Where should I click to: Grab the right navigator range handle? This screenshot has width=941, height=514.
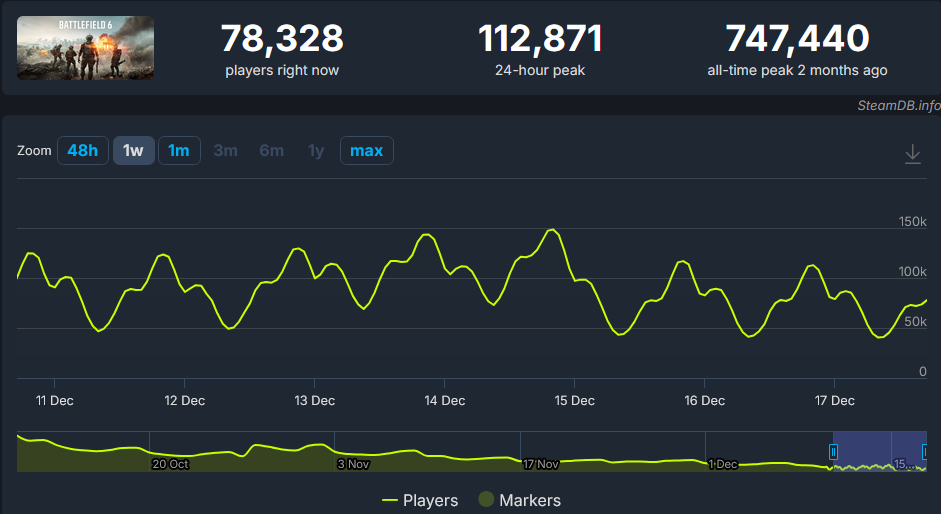click(925, 452)
